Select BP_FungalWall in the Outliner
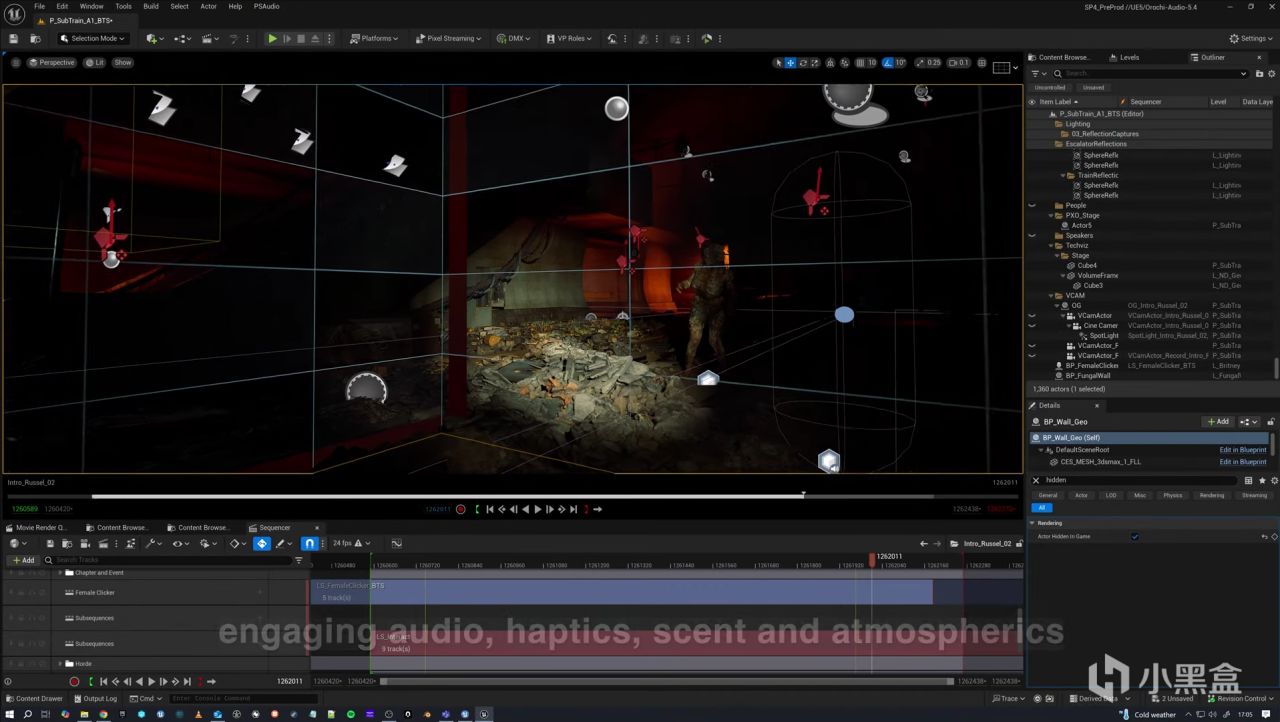The height and width of the screenshot is (722, 1280). pyautogui.click(x=1087, y=376)
